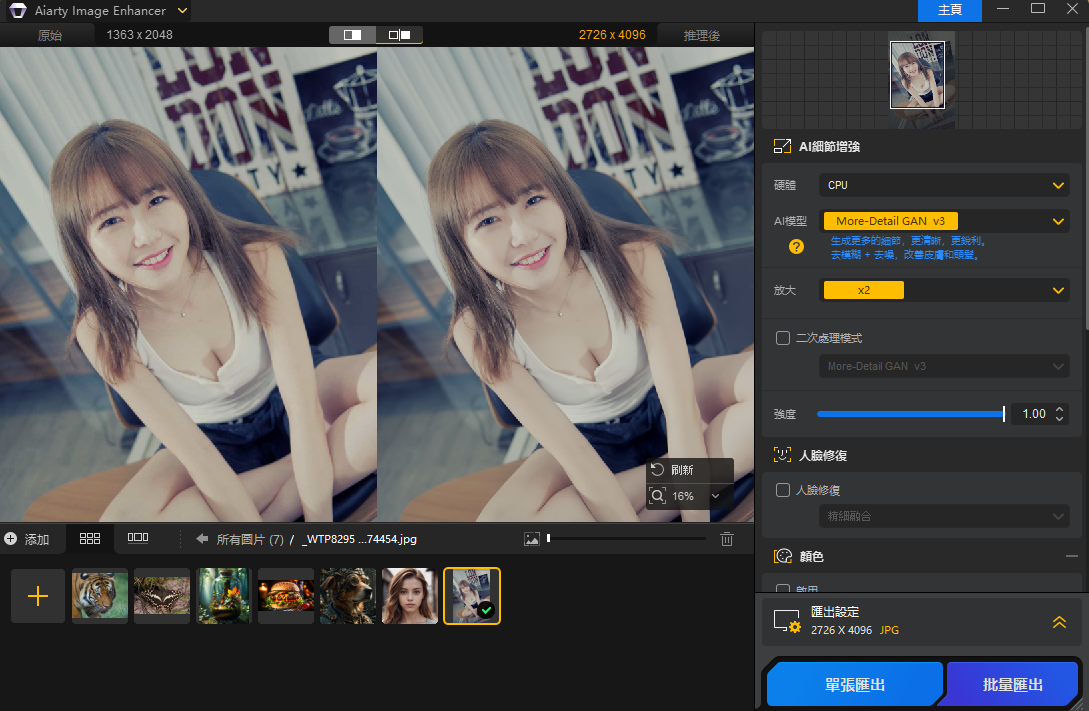Open the AI模型 More-Detail GAN dropdown
This screenshot has height=711, width=1089.
[944, 221]
